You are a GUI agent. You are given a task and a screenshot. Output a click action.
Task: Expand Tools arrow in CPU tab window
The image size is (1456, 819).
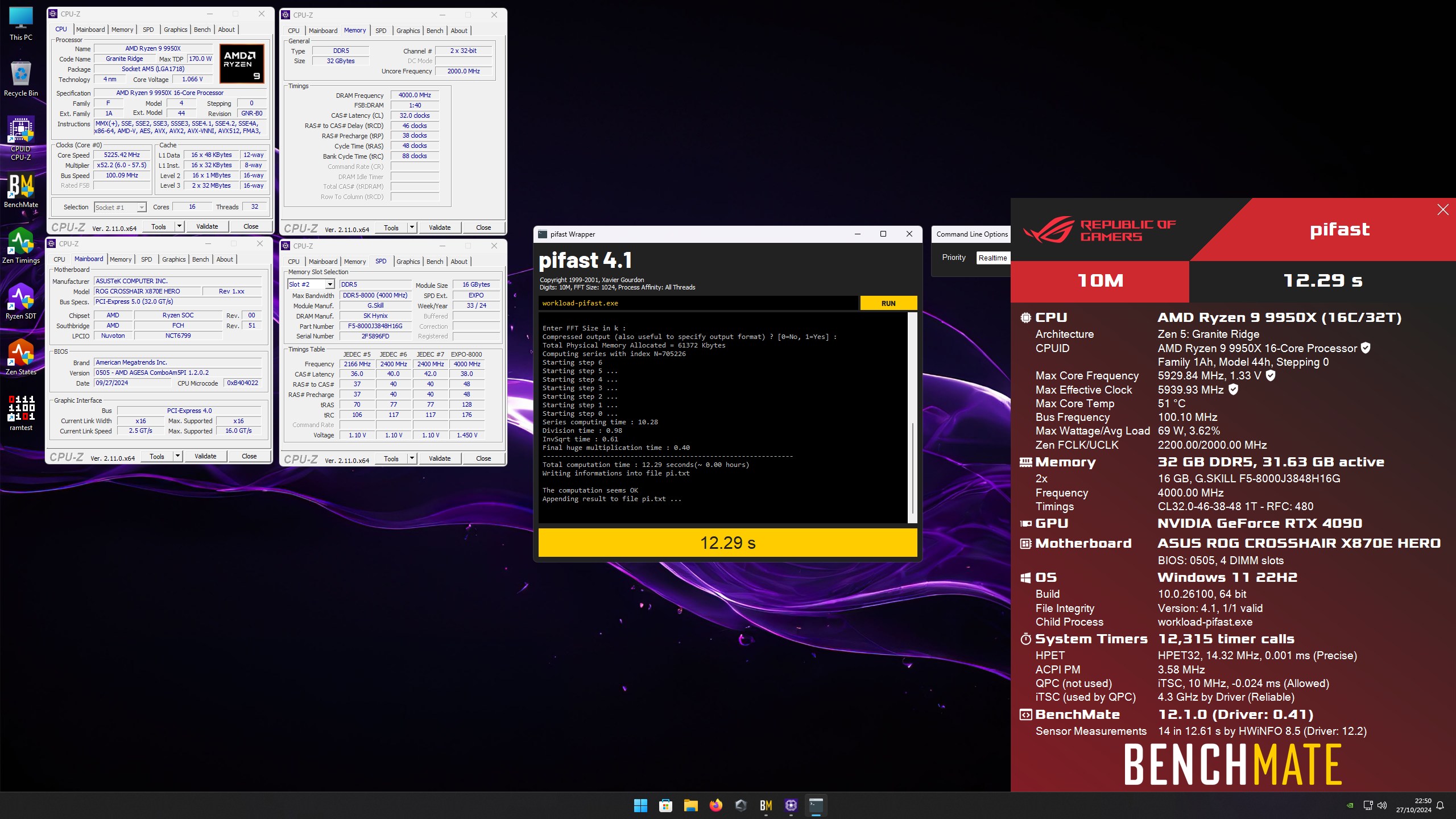(x=179, y=226)
